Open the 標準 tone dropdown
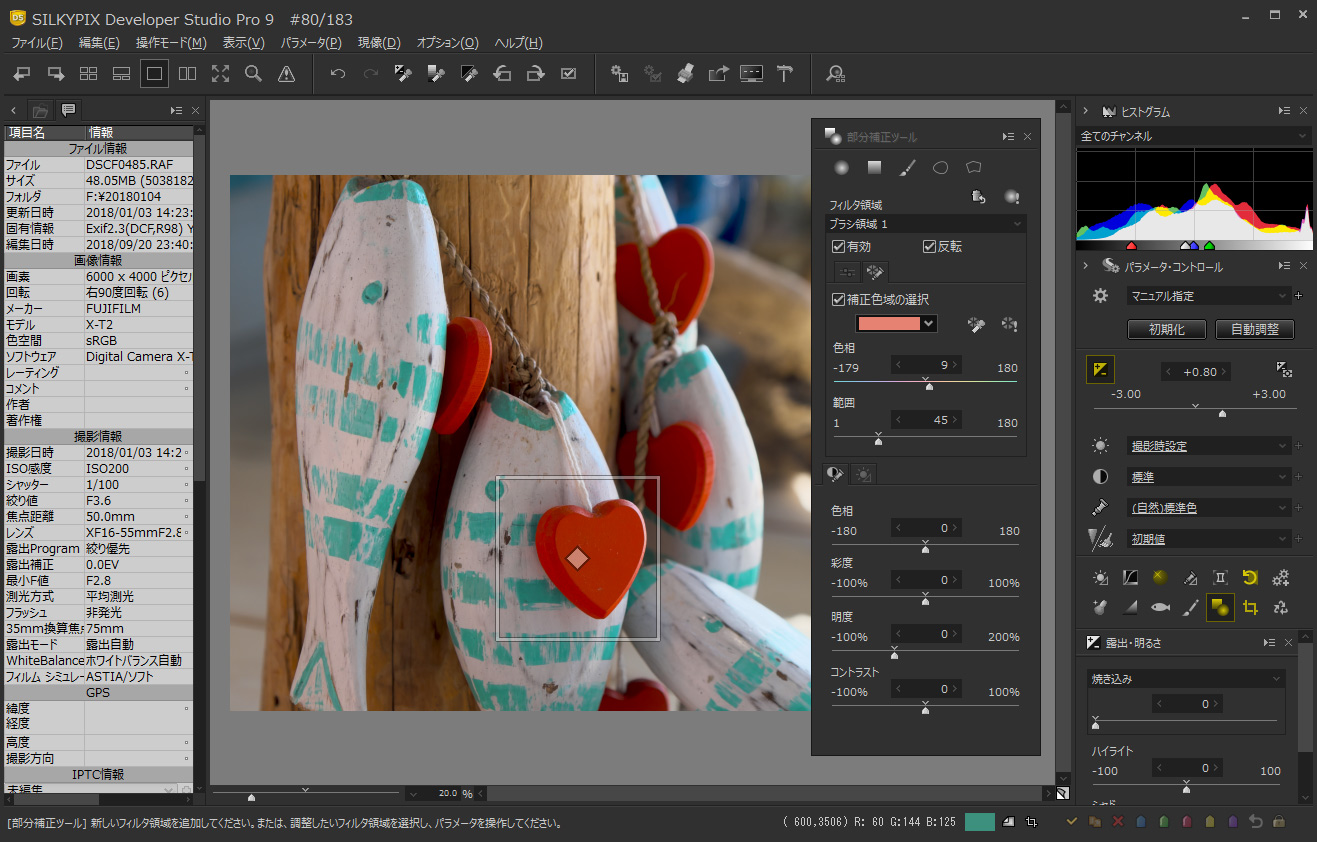Viewport: 1317px width, 842px height. pyautogui.click(x=1209, y=477)
